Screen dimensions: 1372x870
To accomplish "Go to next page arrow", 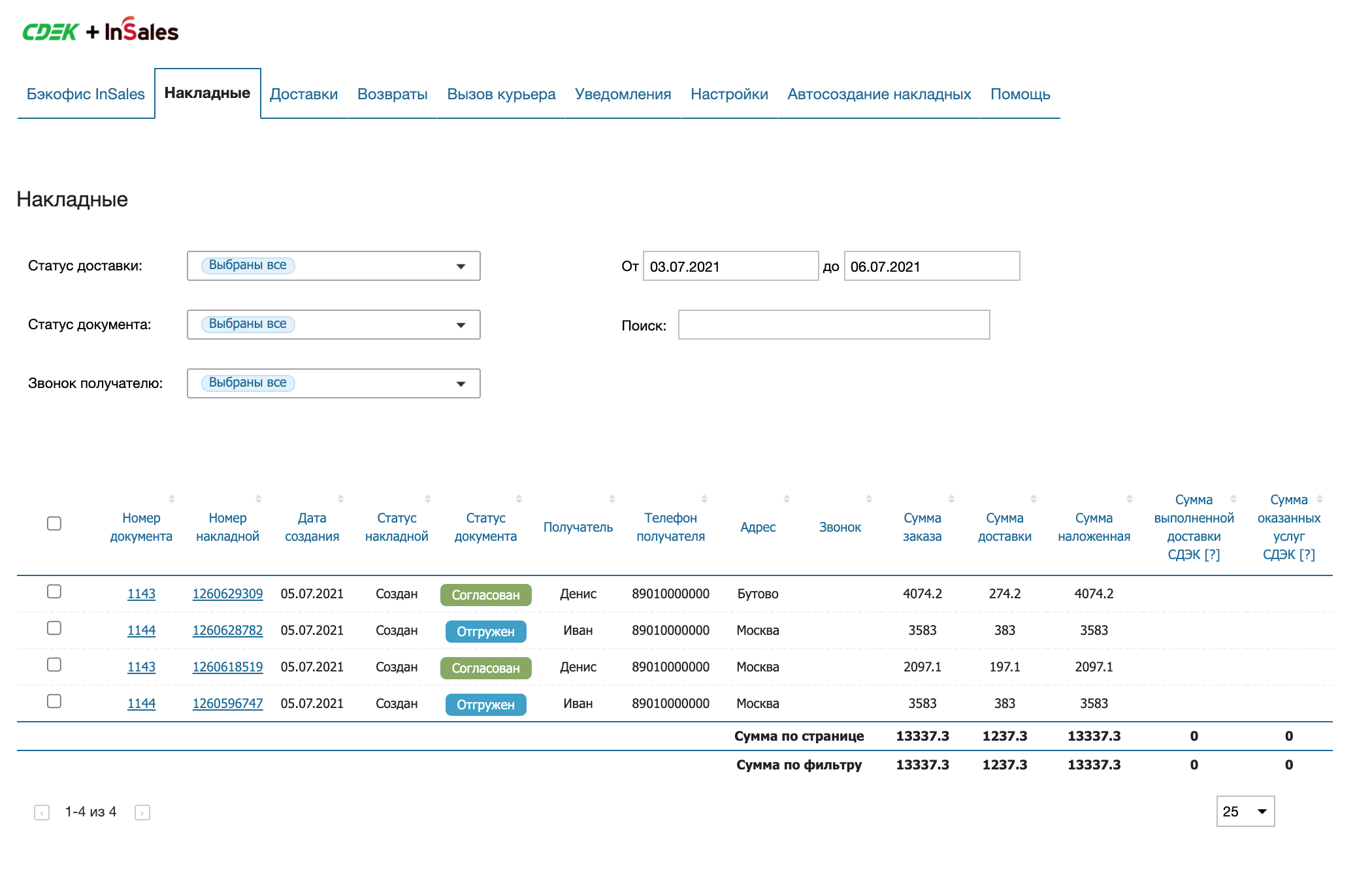I will tap(142, 813).
